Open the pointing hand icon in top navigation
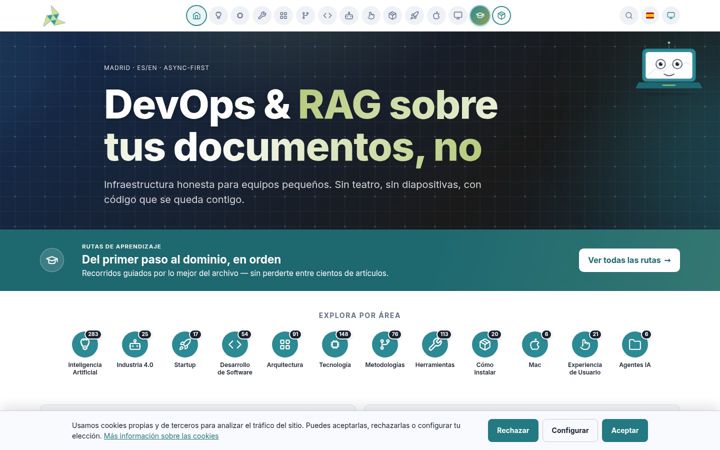Viewport: 720px width, 450px height. click(x=371, y=16)
